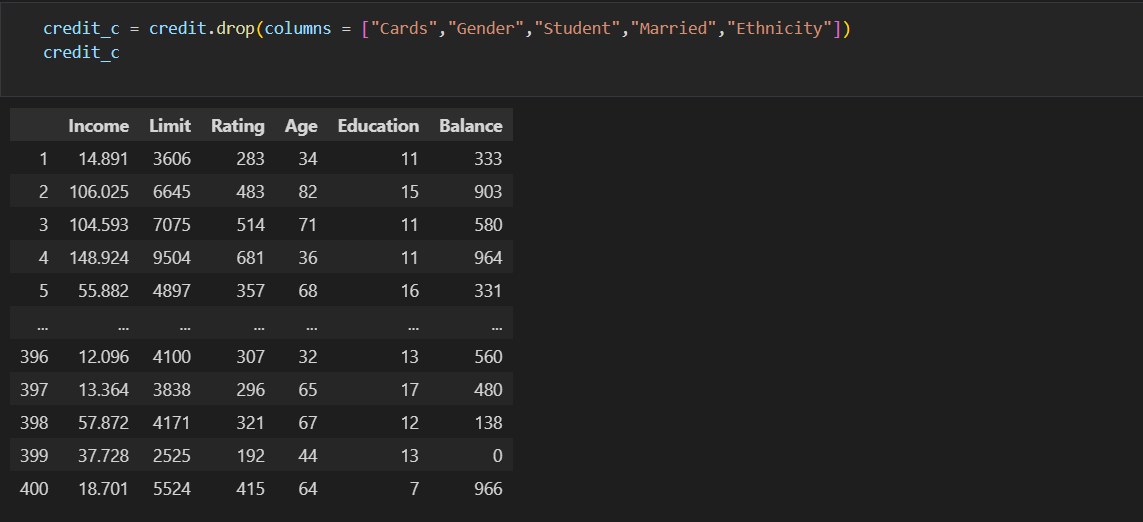Pick the Rating value 514
The image size is (1143, 522).
[x=251, y=225]
